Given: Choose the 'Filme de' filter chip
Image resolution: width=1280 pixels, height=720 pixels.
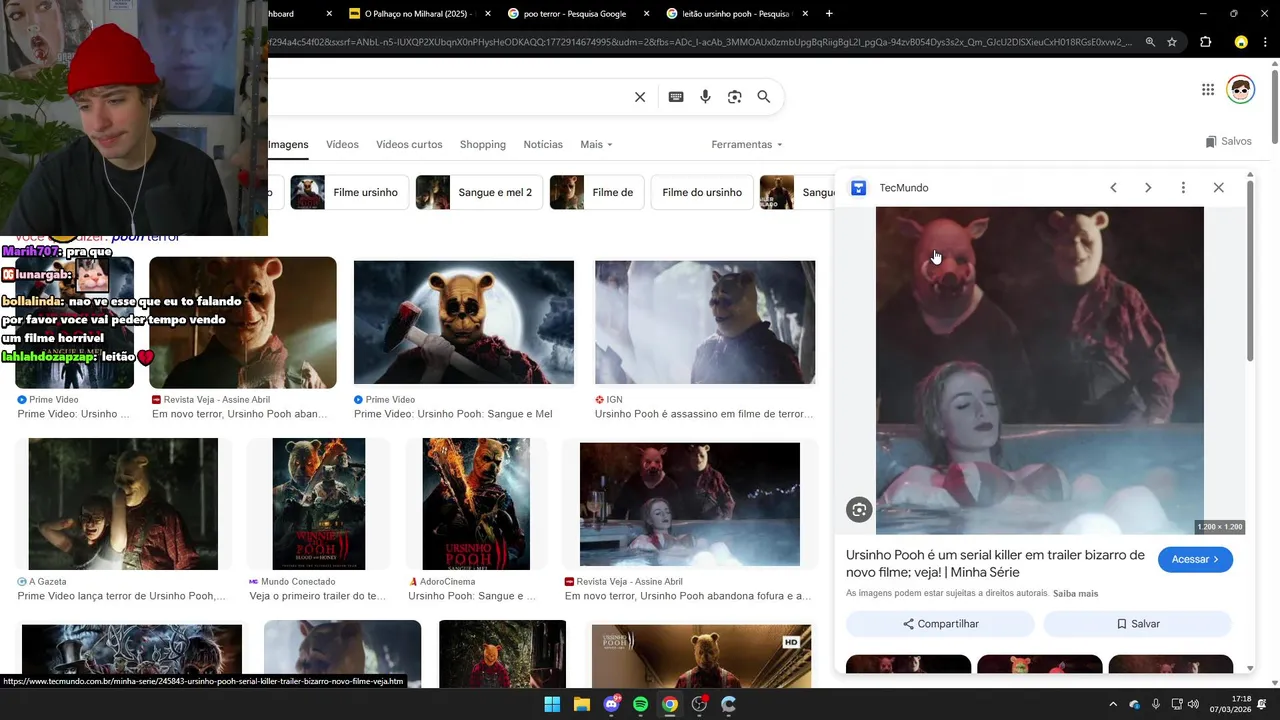Looking at the screenshot, I should [597, 192].
